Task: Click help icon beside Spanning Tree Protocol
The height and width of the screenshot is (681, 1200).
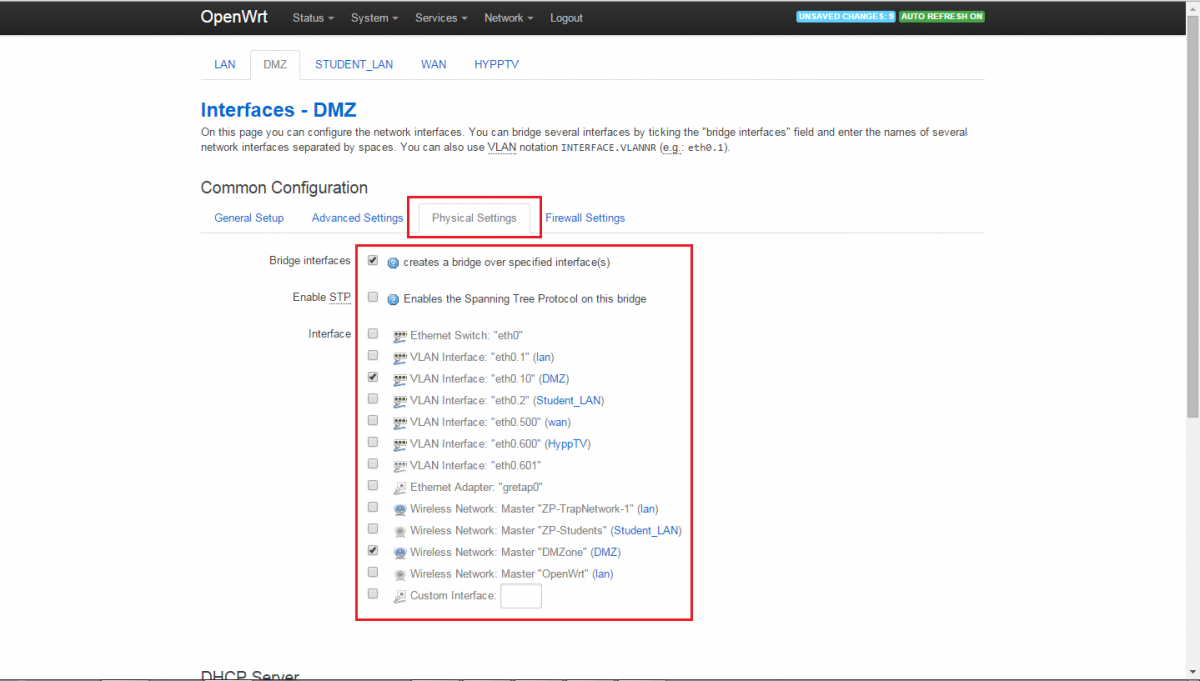Action: click(x=393, y=299)
